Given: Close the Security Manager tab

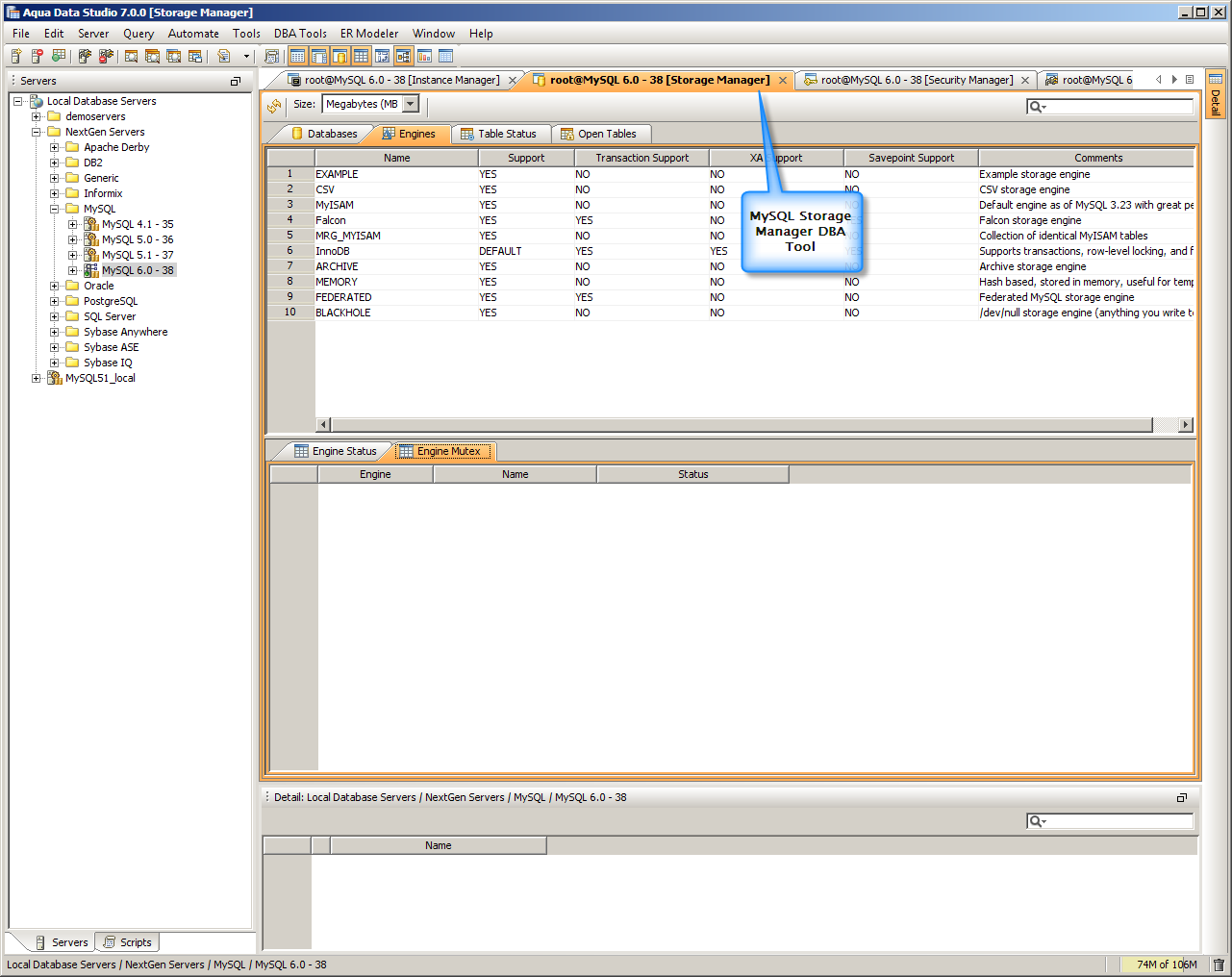Looking at the screenshot, I should tap(1025, 81).
